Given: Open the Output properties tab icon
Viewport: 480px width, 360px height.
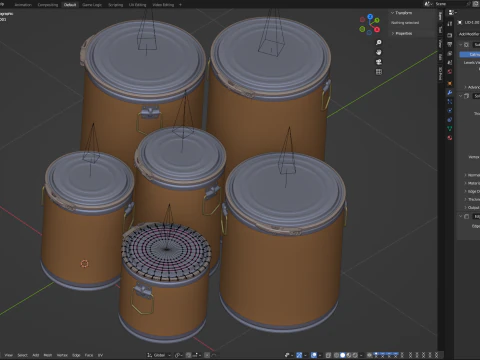Looking at the screenshot, I should pyautogui.click(x=450, y=44).
